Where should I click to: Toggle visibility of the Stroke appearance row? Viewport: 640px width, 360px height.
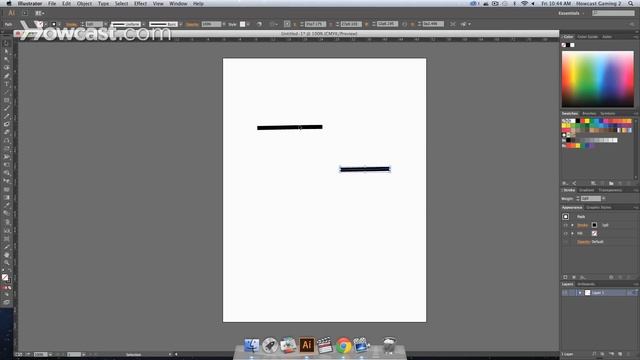tap(565, 225)
